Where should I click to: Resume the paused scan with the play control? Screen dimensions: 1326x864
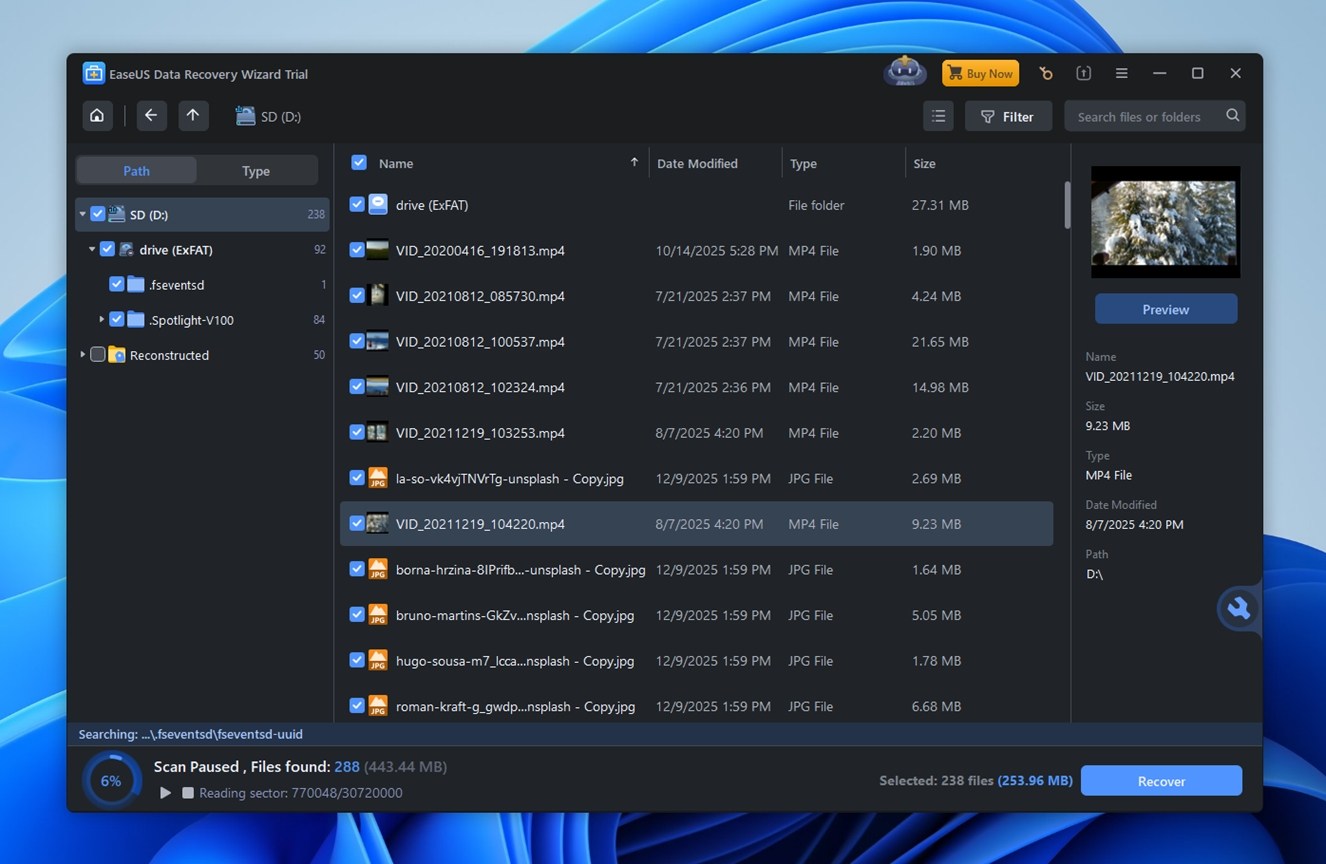click(165, 792)
